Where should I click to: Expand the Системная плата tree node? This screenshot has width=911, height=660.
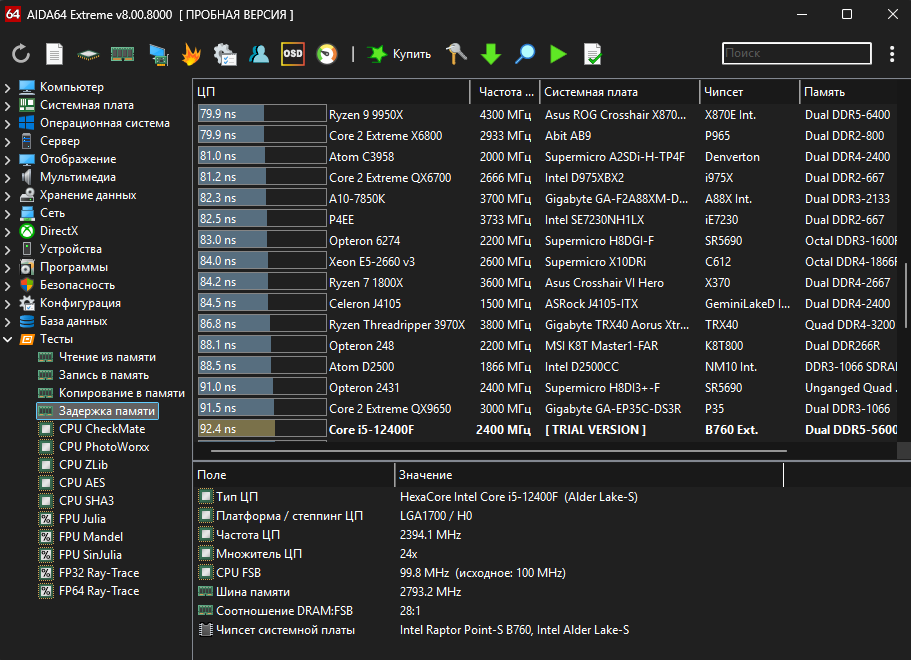8,106
